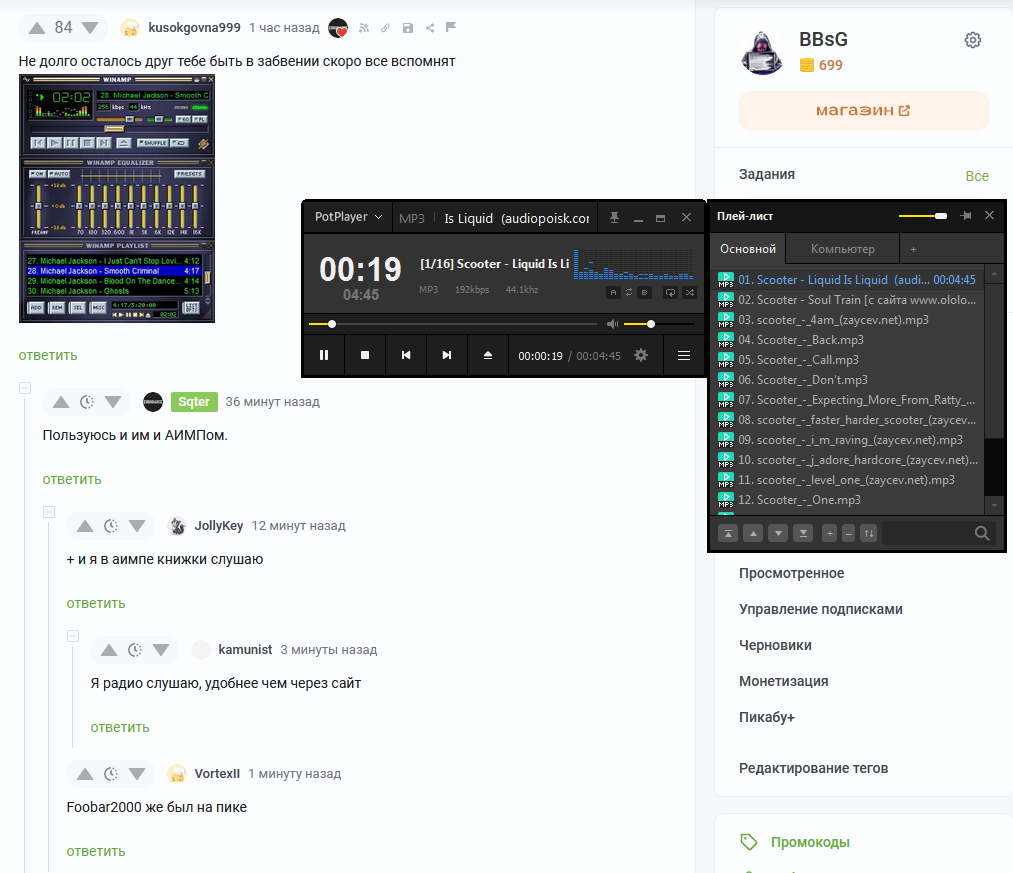Move selected item to top of playlist
This screenshot has height=873, width=1013.
(x=728, y=533)
